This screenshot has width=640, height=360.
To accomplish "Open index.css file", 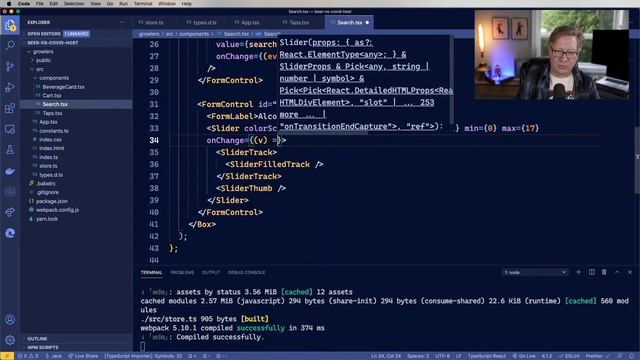I will coord(50,140).
